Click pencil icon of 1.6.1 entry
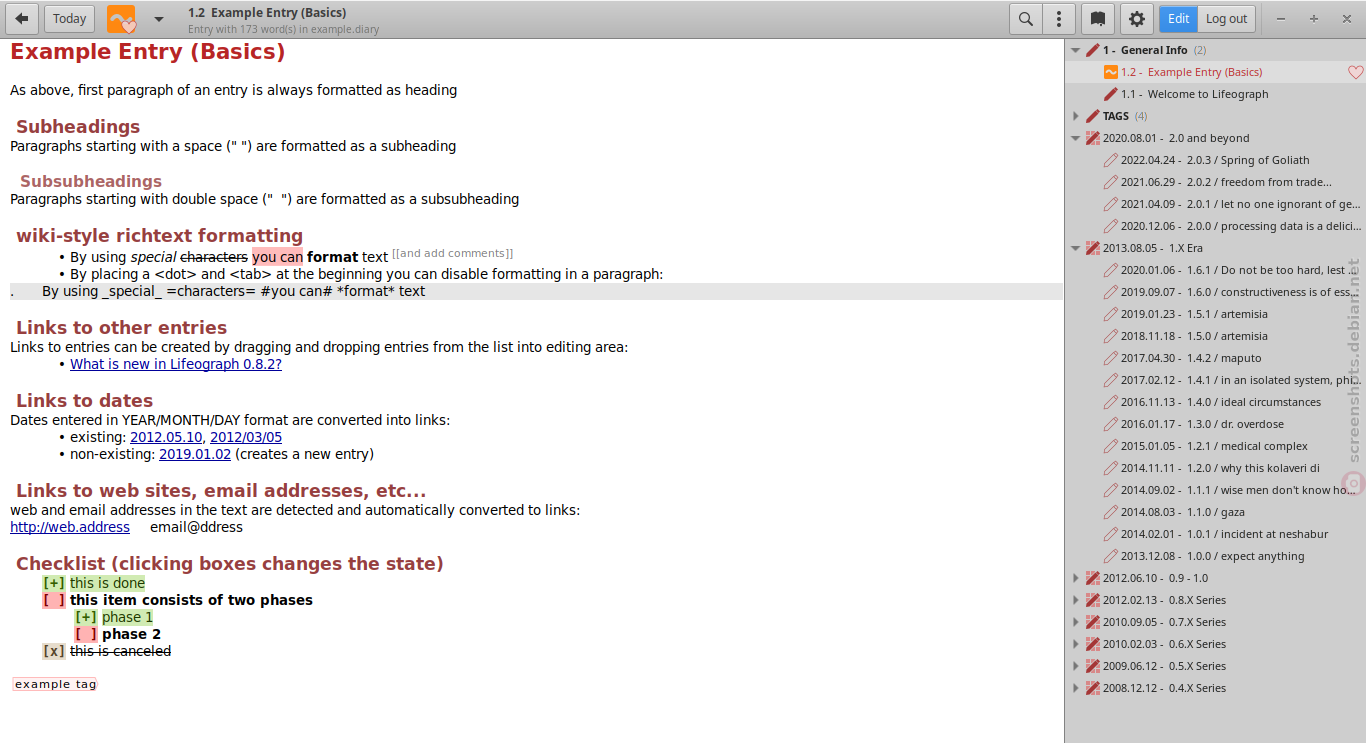 pyautogui.click(x=1110, y=270)
